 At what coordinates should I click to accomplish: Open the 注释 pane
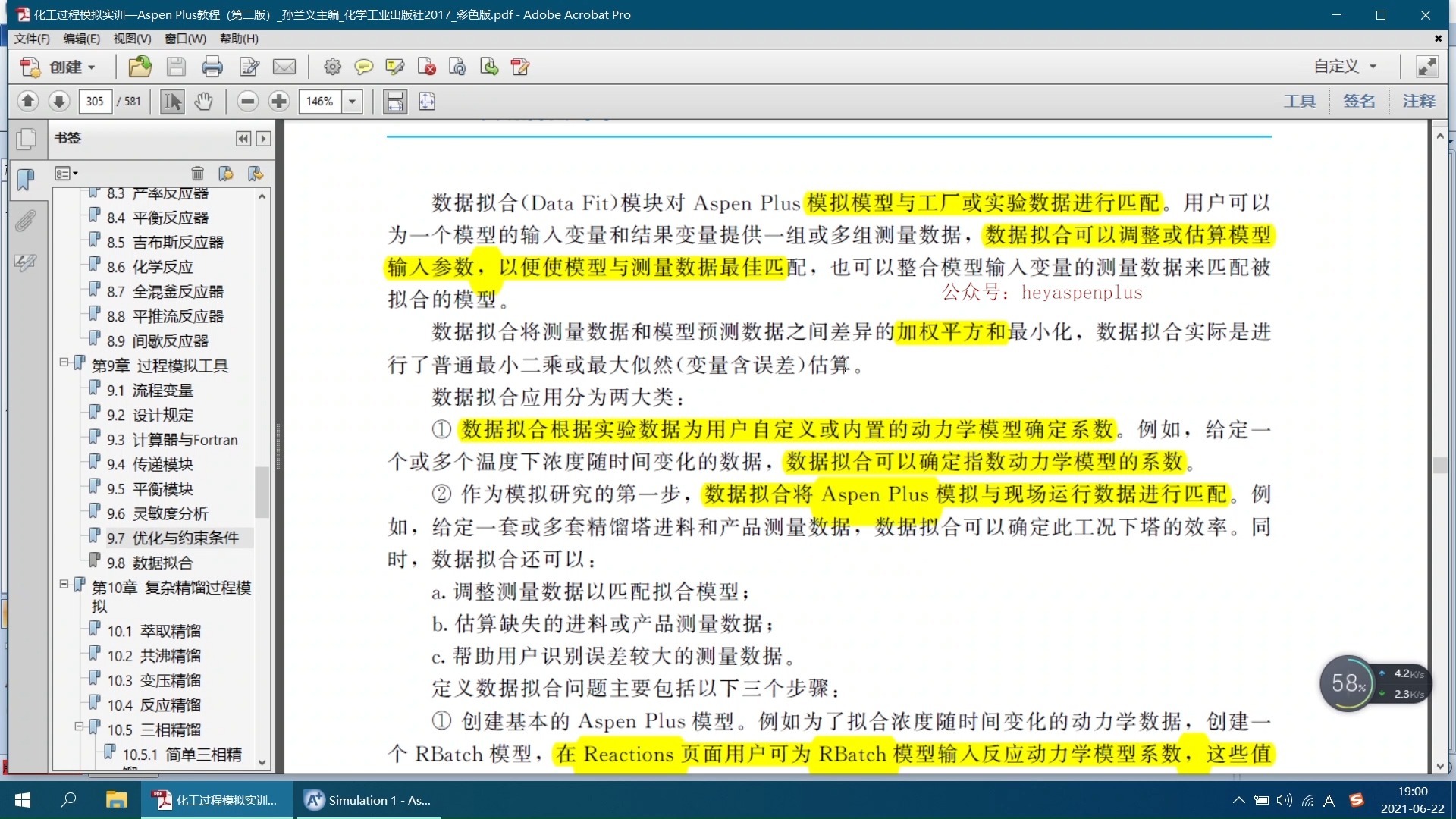1419,101
